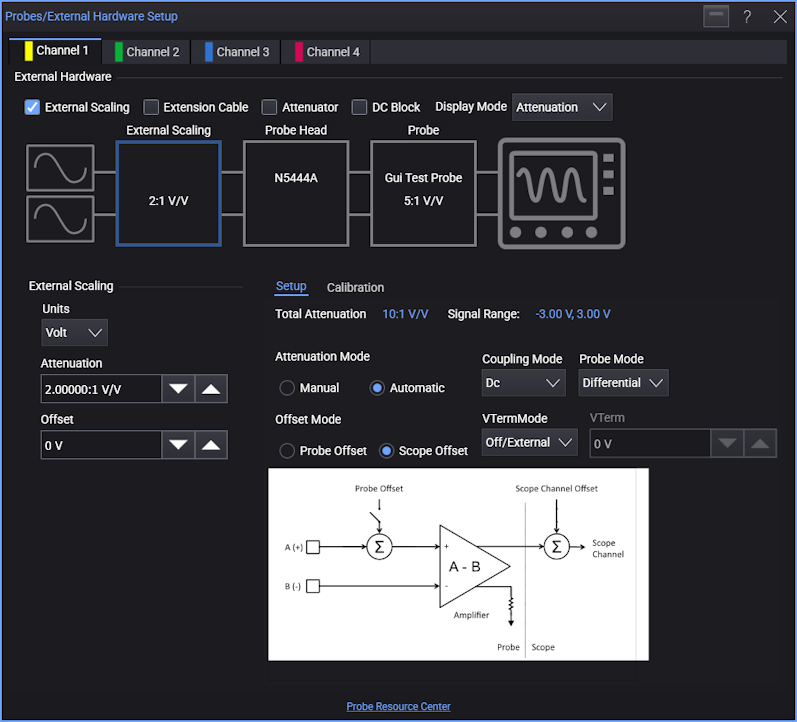Open the Probe Mode Differential dropdown
797x722 pixels.
point(623,383)
